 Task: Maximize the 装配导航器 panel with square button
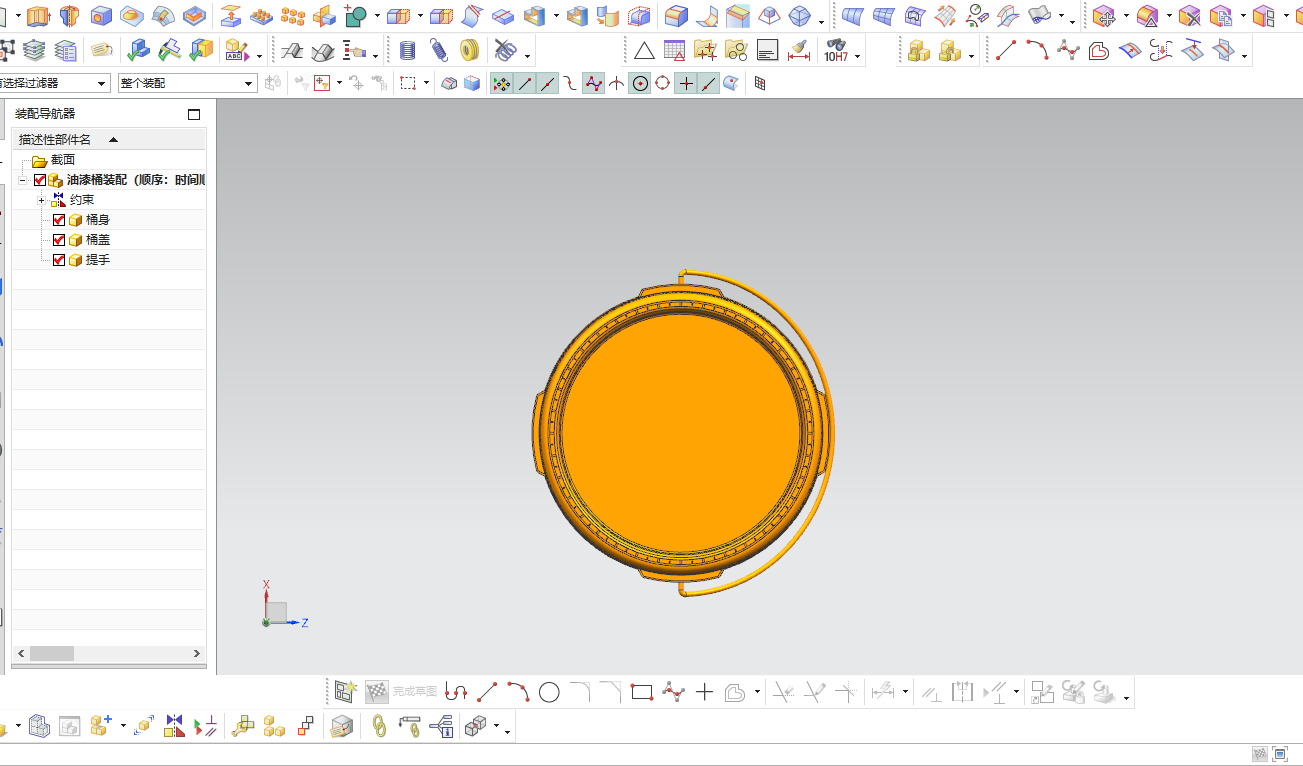tap(194, 114)
